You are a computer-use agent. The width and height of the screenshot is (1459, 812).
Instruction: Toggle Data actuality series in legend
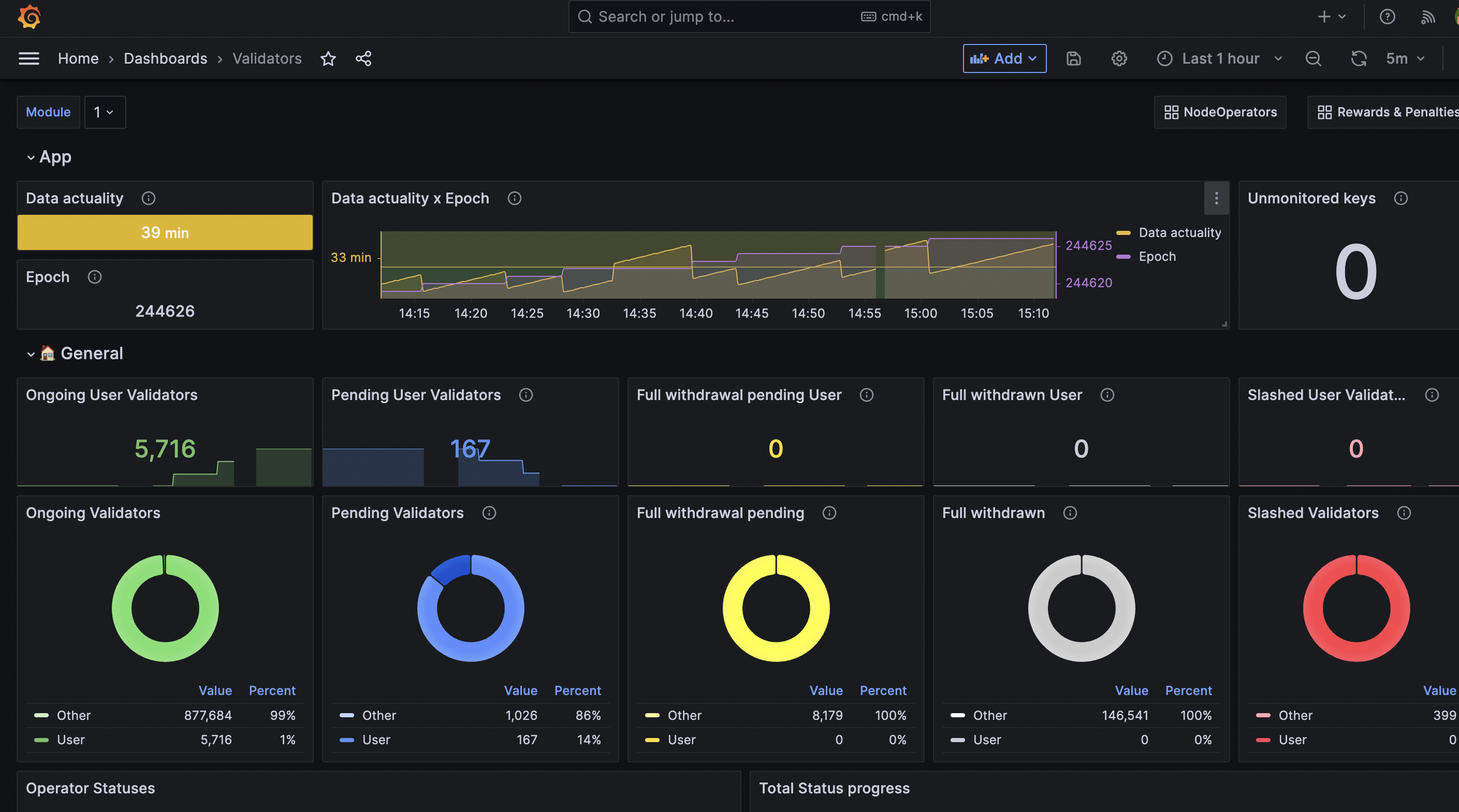point(1179,233)
